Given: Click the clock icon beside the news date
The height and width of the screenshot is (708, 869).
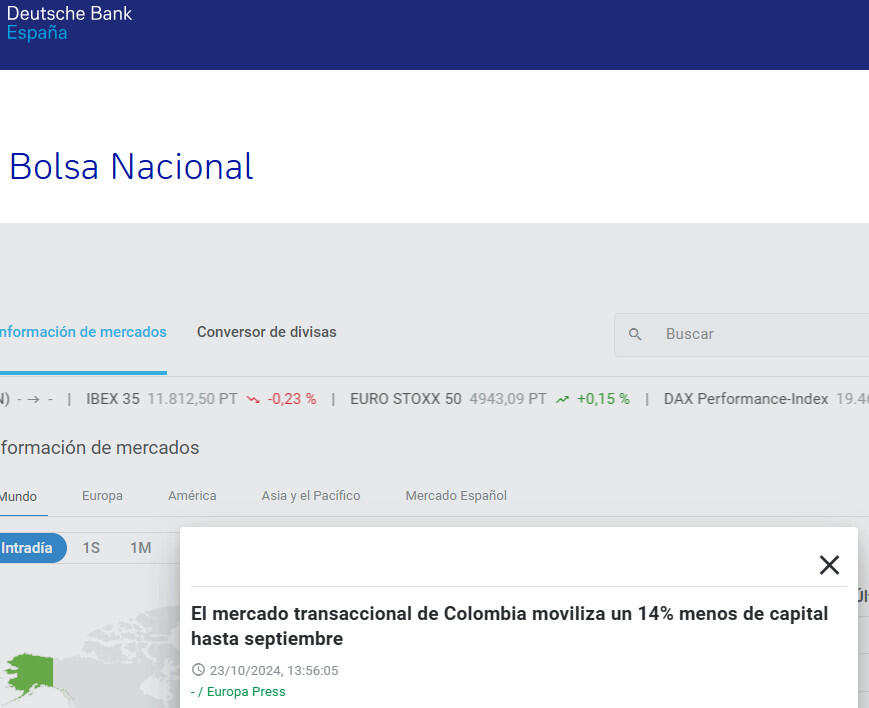Looking at the screenshot, I should click(198, 670).
